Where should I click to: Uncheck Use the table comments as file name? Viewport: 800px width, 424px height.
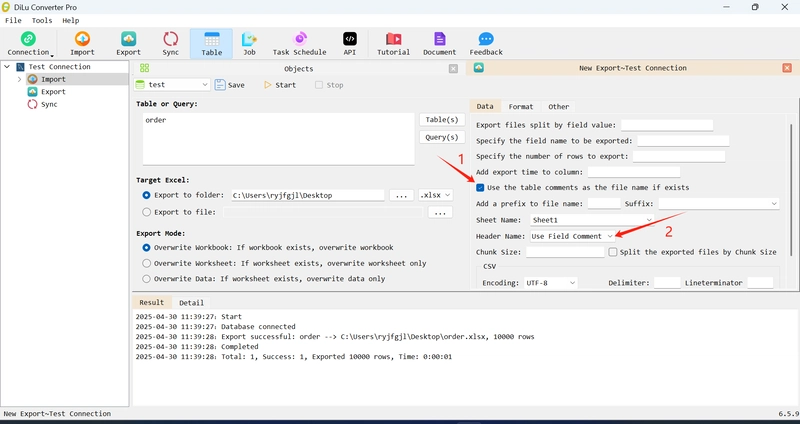pyautogui.click(x=480, y=188)
